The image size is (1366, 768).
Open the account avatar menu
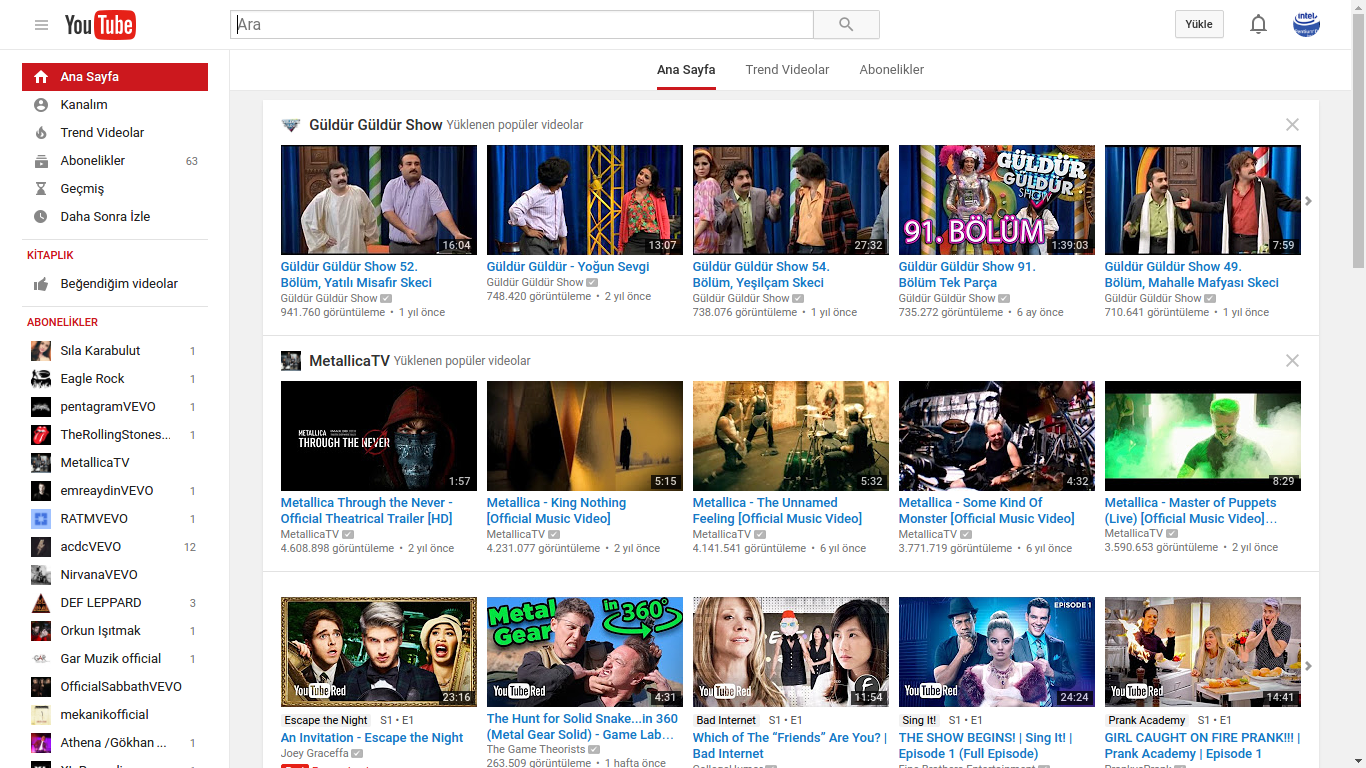[1306, 25]
